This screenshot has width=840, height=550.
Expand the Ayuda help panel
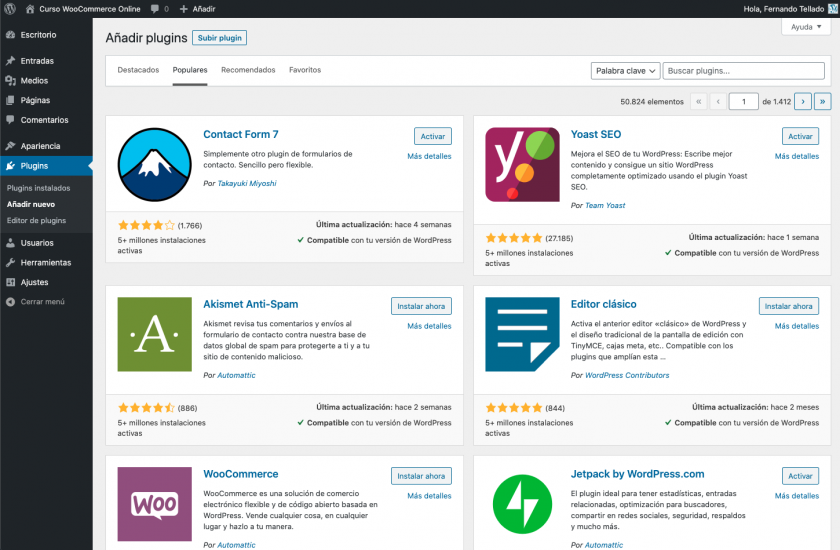click(806, 27)
